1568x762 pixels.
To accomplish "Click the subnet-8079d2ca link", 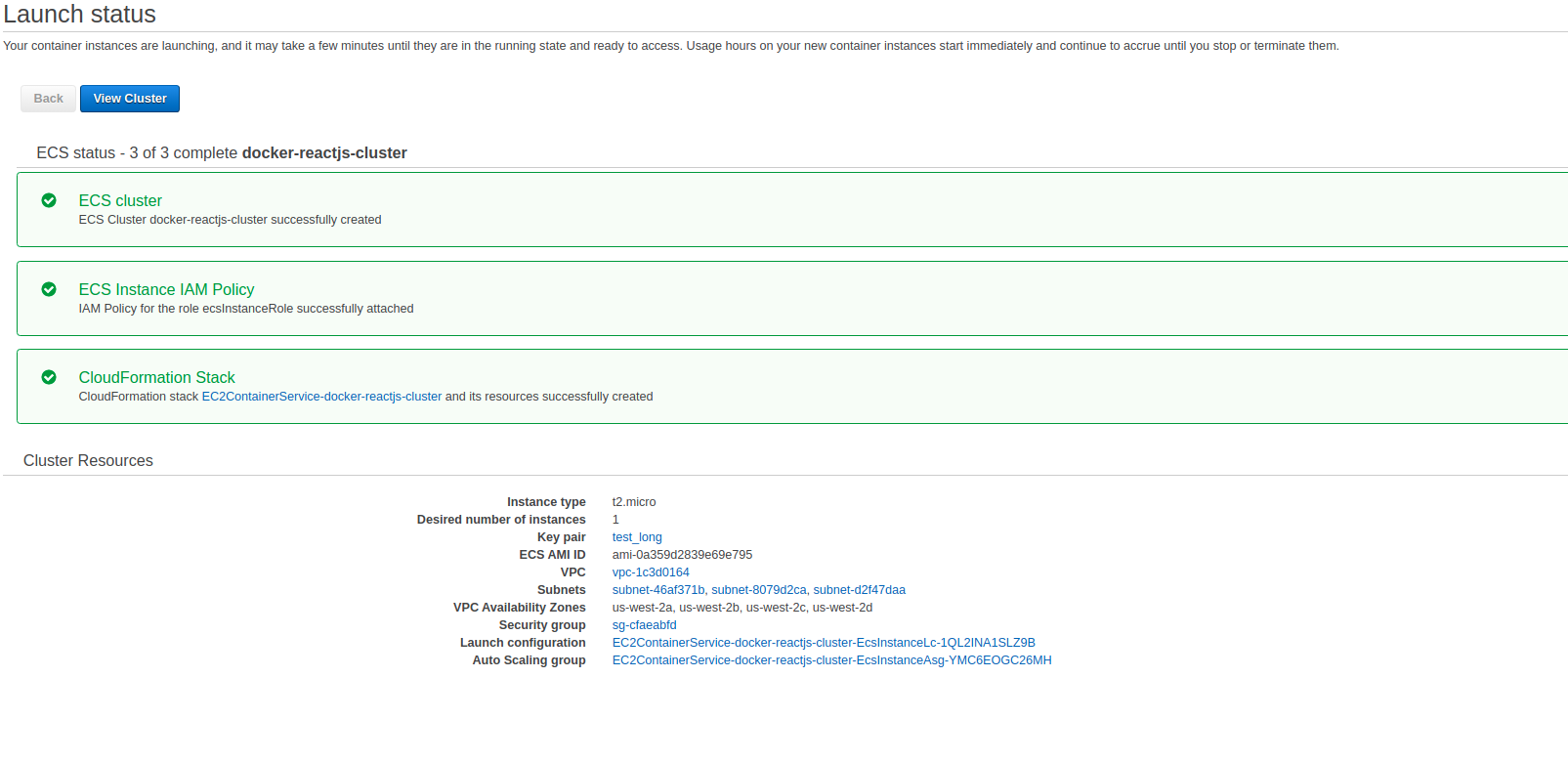I will 758,590.
